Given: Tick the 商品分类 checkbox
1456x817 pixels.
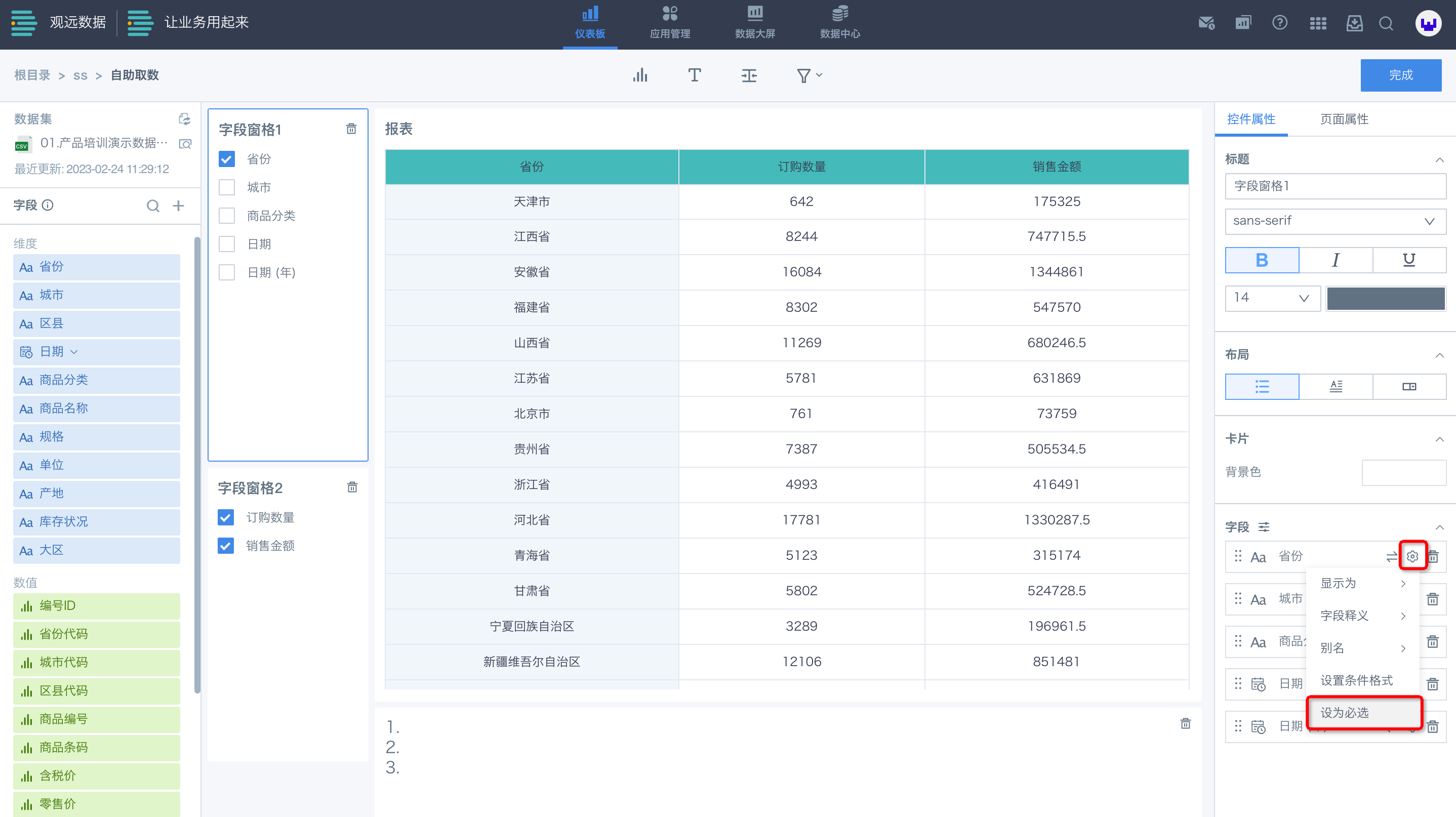Looking at the screenshot, I should (x=227, y=215).
